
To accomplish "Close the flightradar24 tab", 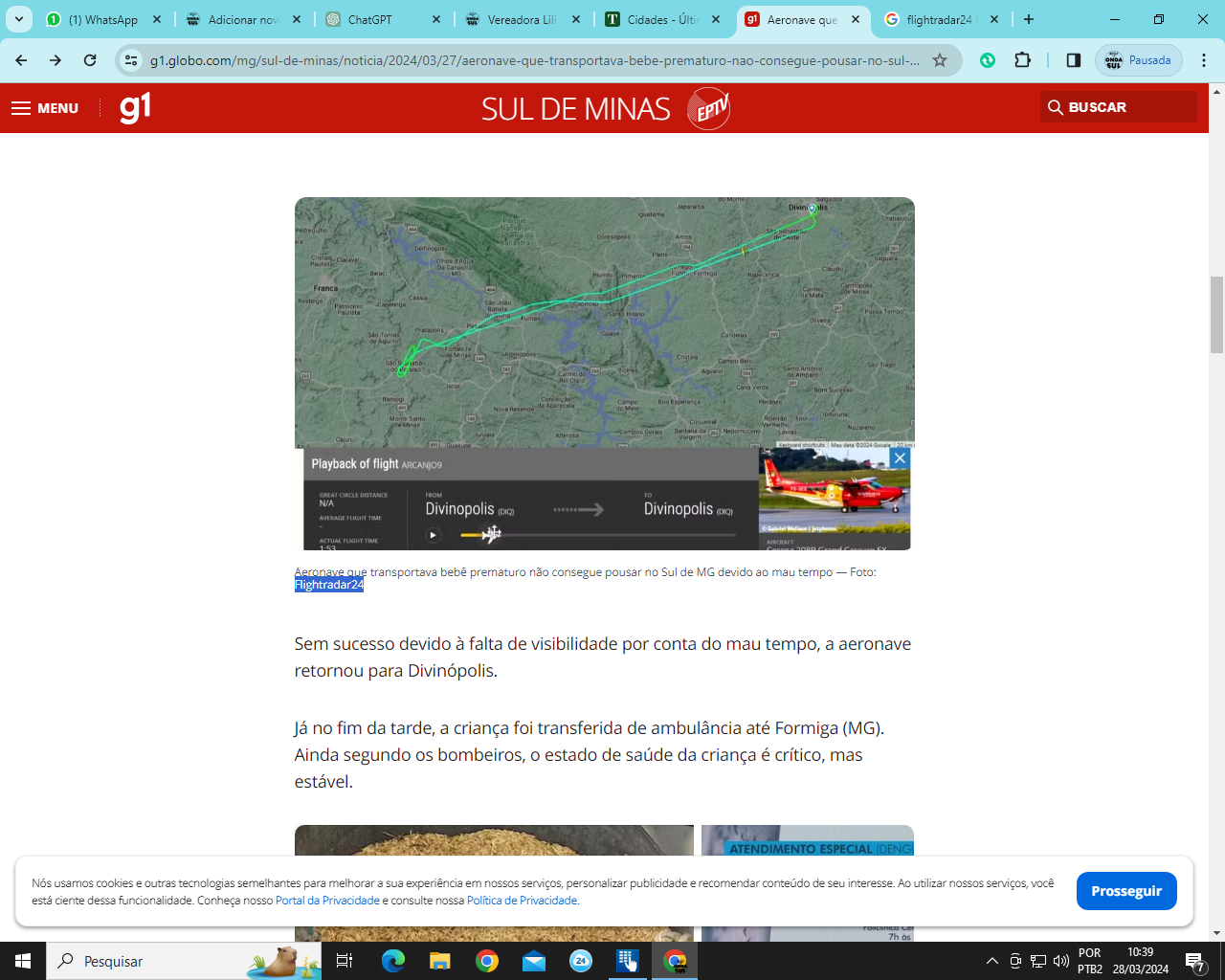I will pyautogui.click(x=994, y=19).
